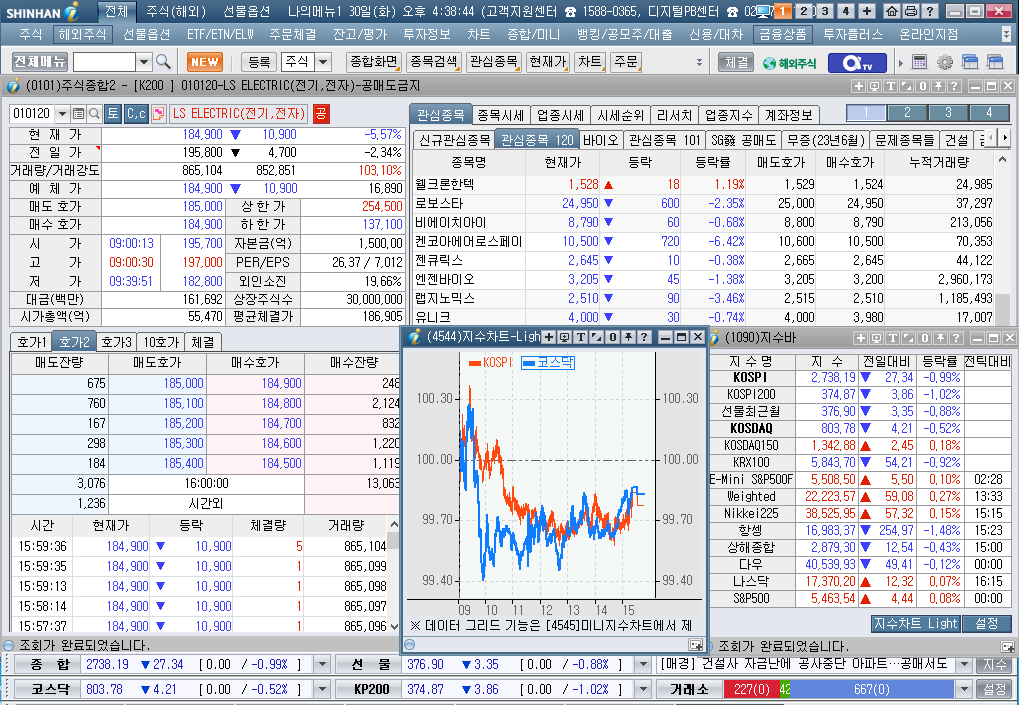Viewport: 1019px width, 705px height.
Task: Open dropdown next to KP200 ticker bar
Action: coord(643,689)
